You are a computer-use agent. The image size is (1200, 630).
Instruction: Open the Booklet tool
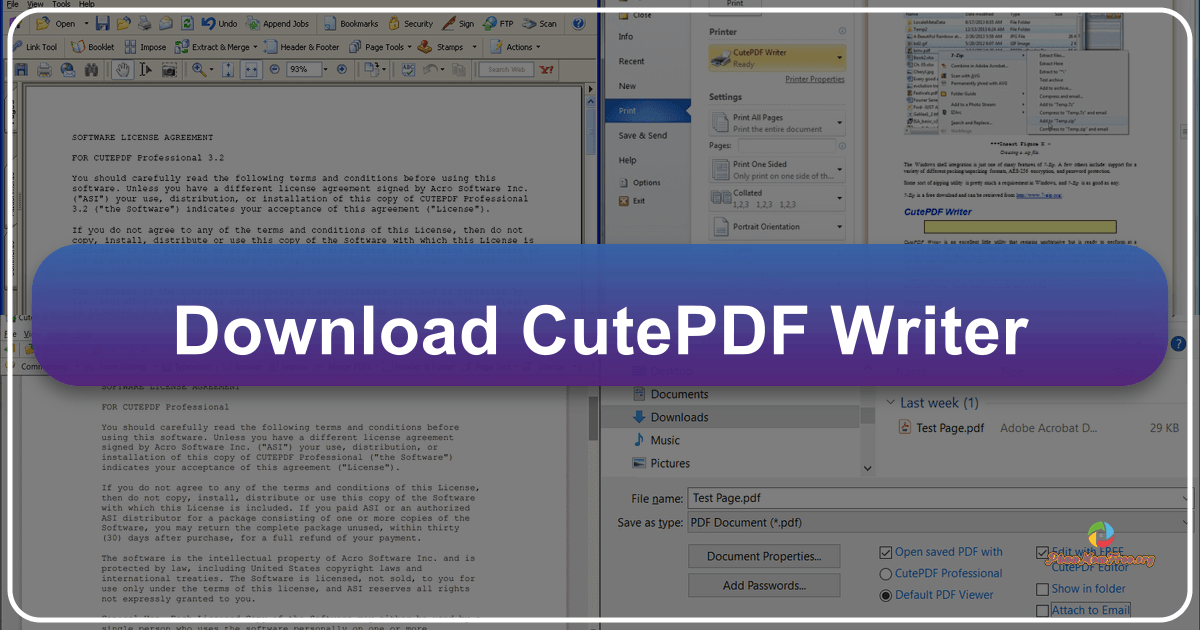[93, 46]
